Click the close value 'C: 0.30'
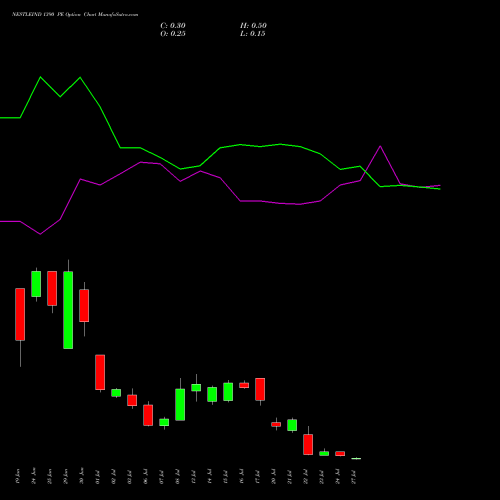This screenshot has height=500, width=500. [173, 26]
